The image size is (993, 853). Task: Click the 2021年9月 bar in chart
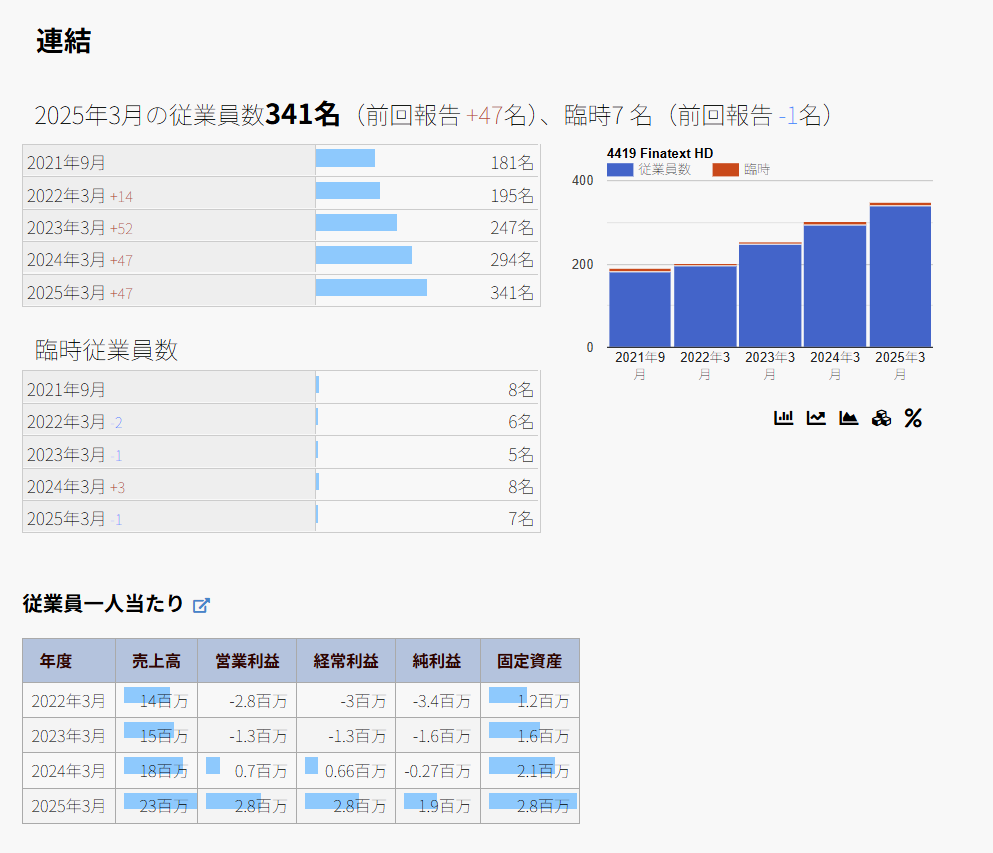coord(640,308)
